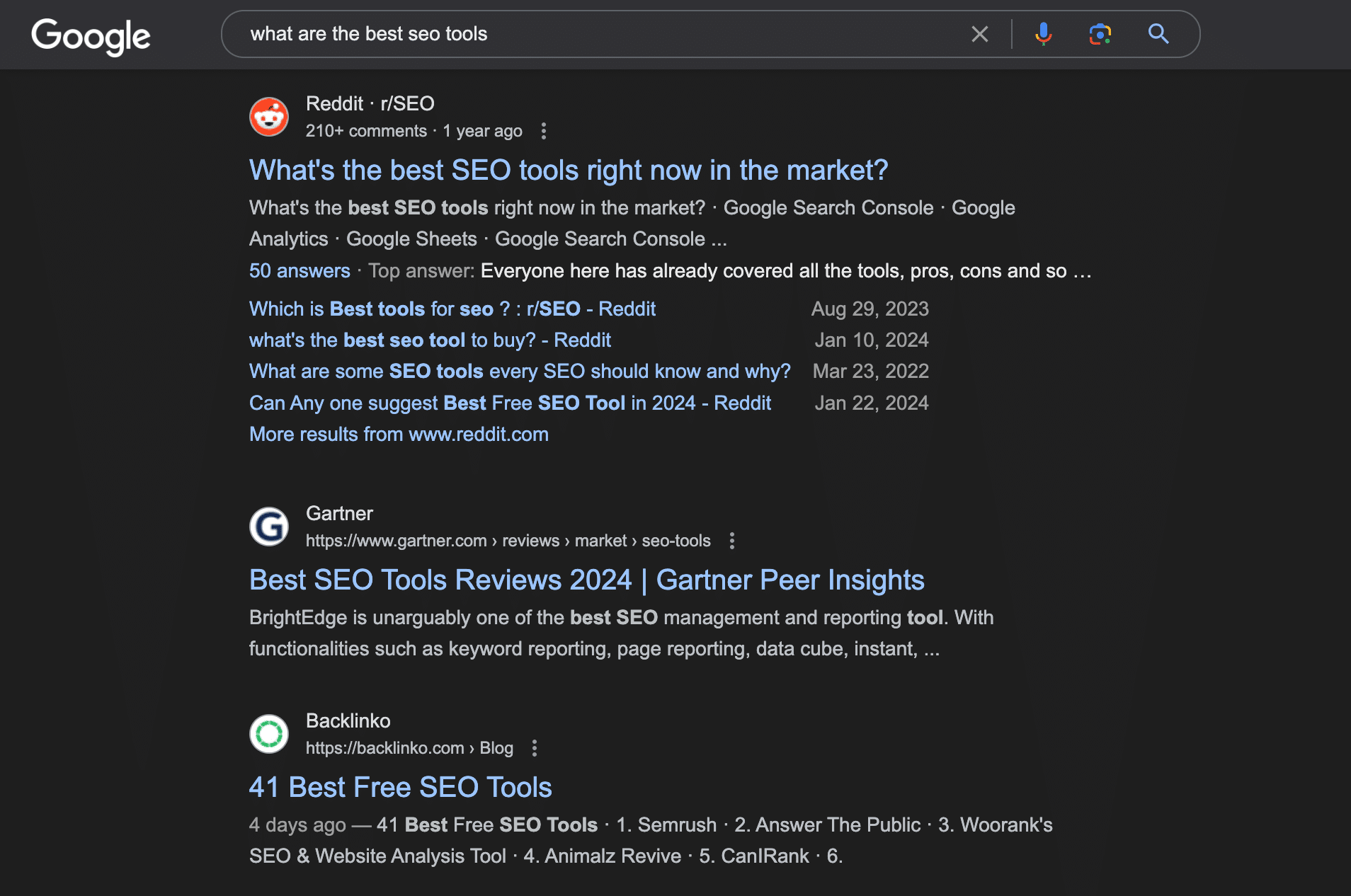This screenshot has width=1351, height=896.
Task: Click the gartner.com breadcrumb URL
Action: click(x=508, y=541)
